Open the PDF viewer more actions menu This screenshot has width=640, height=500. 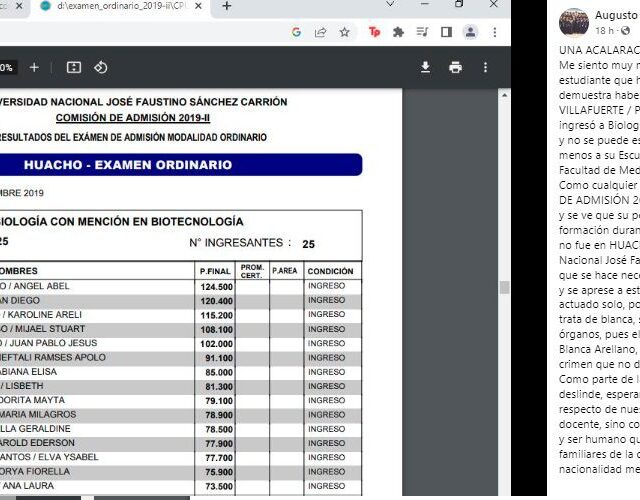tap(486, 67)
